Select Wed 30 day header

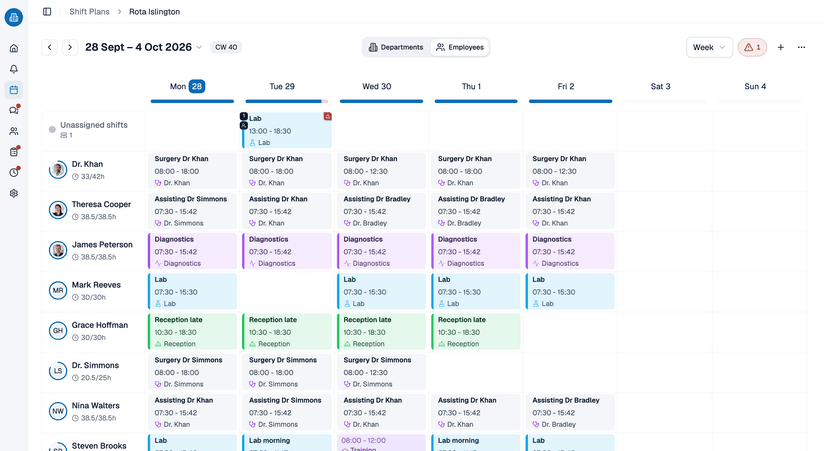(377, 86)
